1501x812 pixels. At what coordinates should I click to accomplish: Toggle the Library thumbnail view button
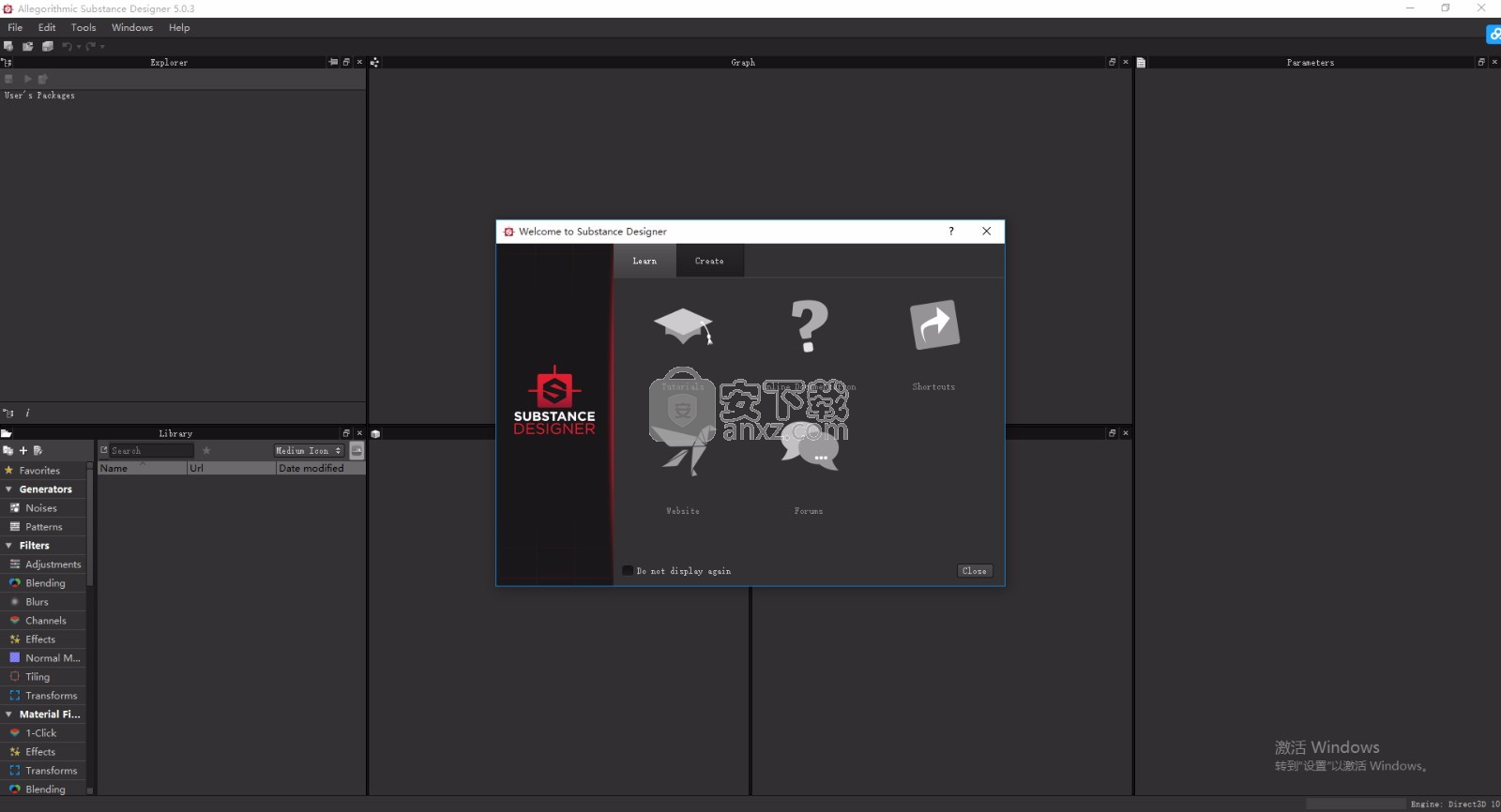pos(356,451)
